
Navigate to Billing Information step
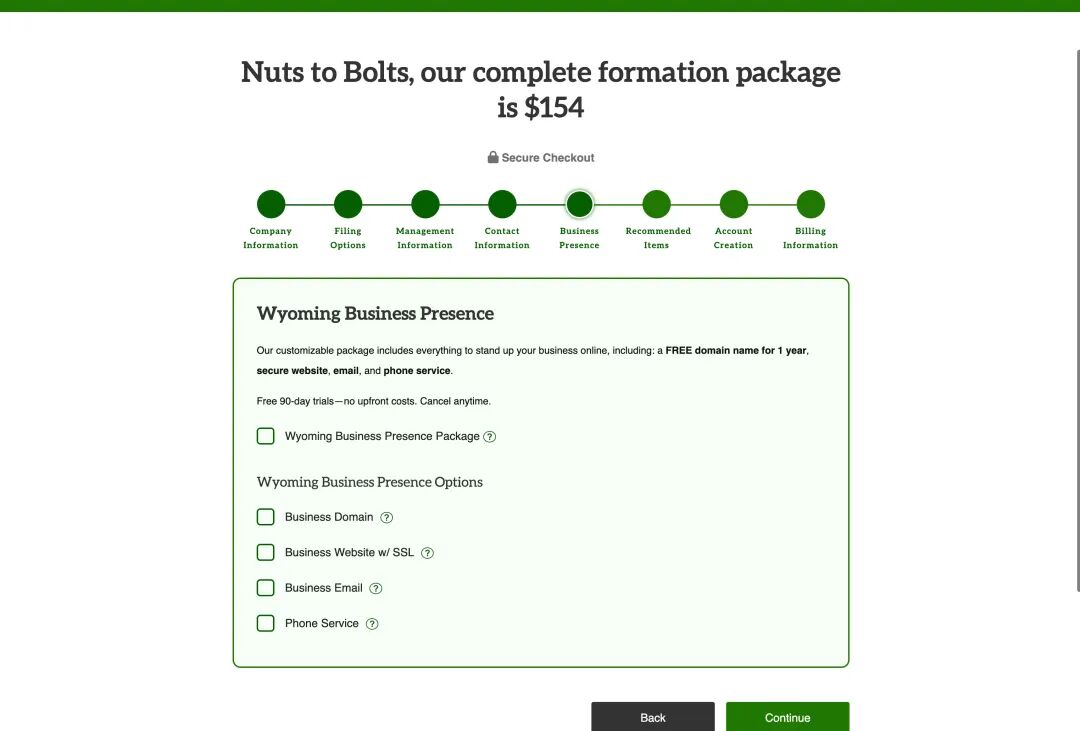coord(810,205)
